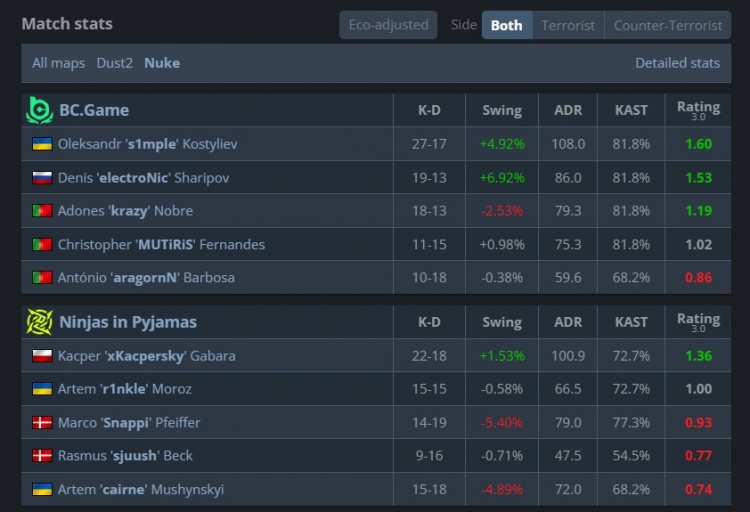The height and width of the screenshot is (512, 750).
Task: Click the Ukraine flag beside cairne
Action: (x=42, y=489)
